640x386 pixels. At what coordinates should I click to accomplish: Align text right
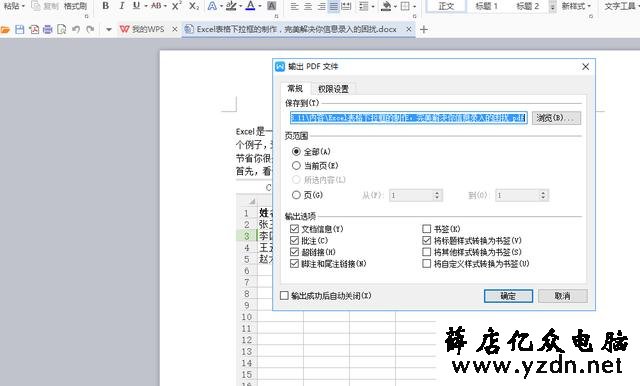pyautogui.click(x=321, y=6)
